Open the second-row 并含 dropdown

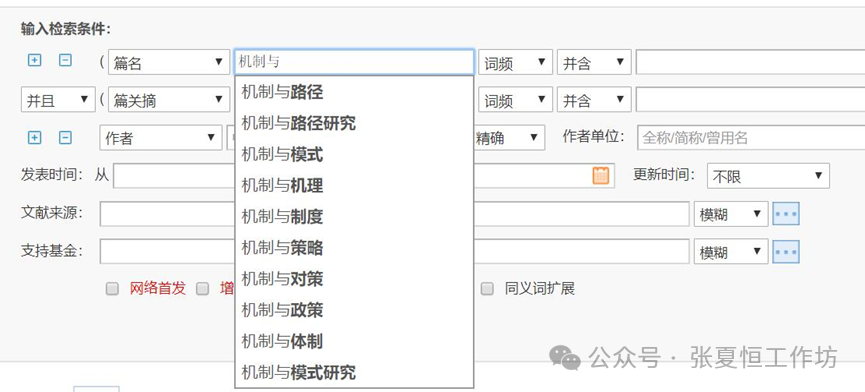(594, 100)
